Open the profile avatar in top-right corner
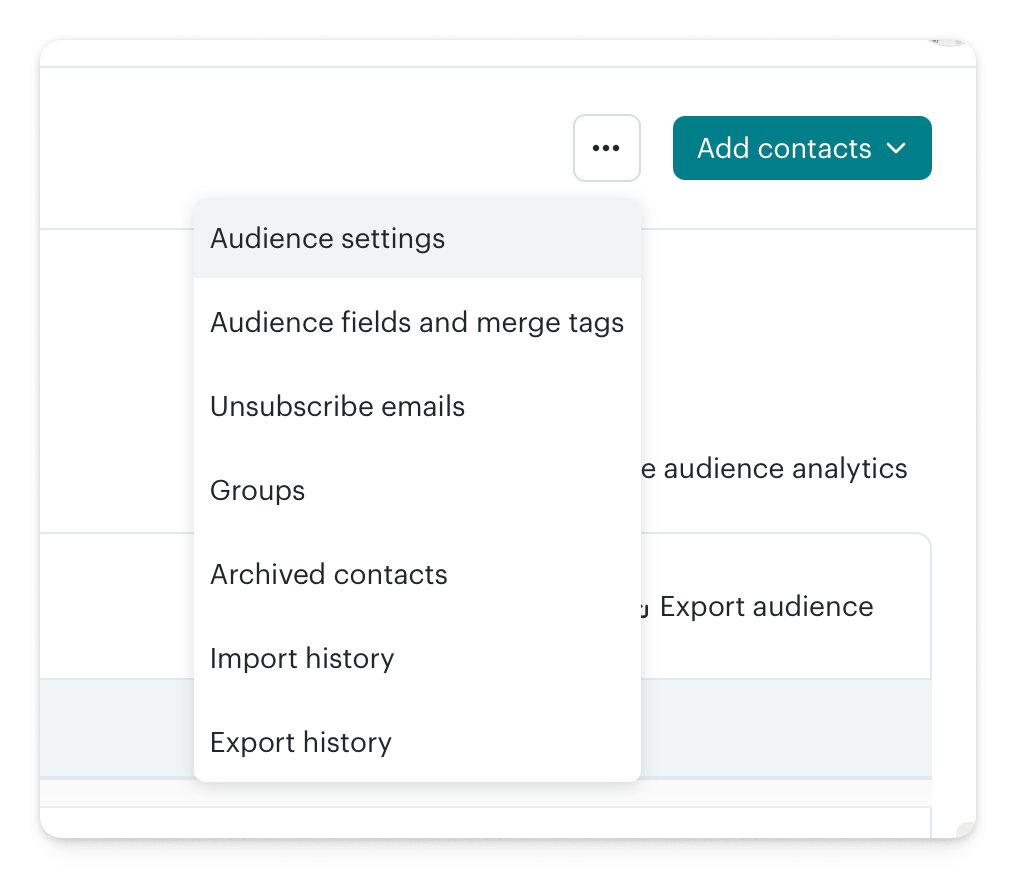 coord(950,43)
